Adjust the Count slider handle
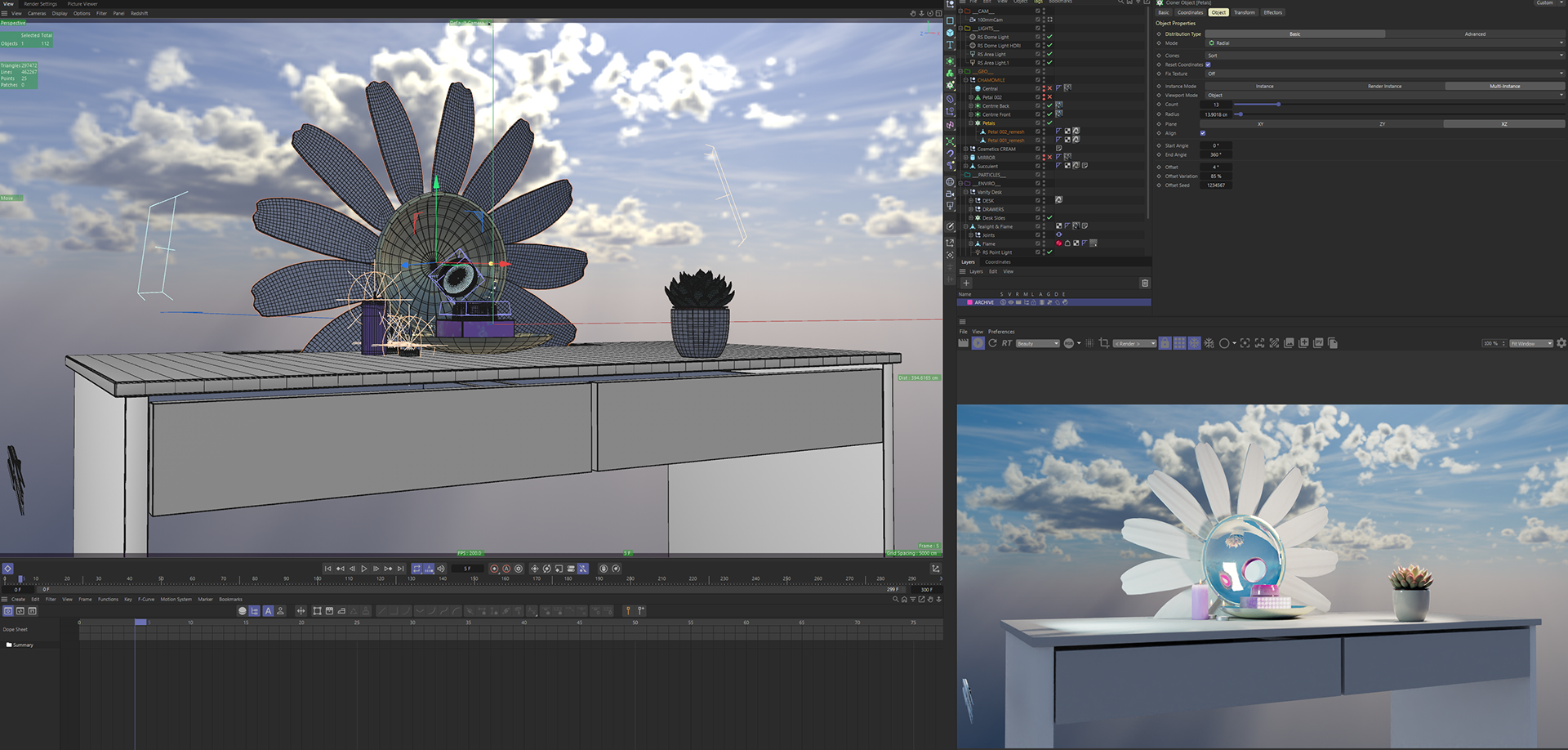The height and width of the screenshot is (750, 1568). tap(1278, 105)
